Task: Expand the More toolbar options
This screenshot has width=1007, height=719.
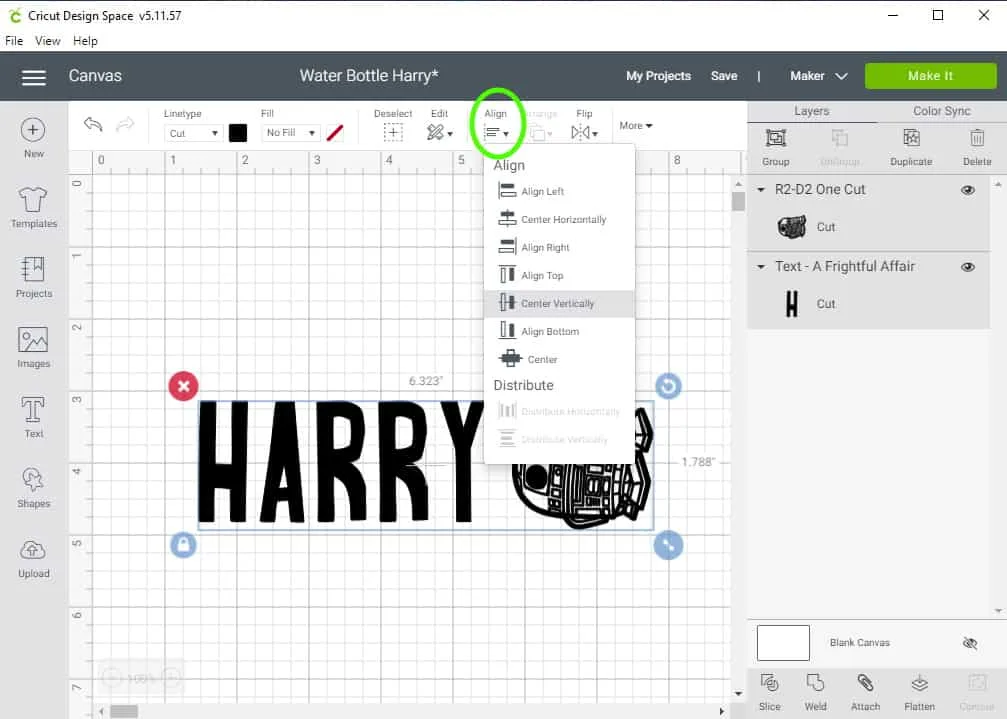Action: pyautogui.click(x=636, y=126)
